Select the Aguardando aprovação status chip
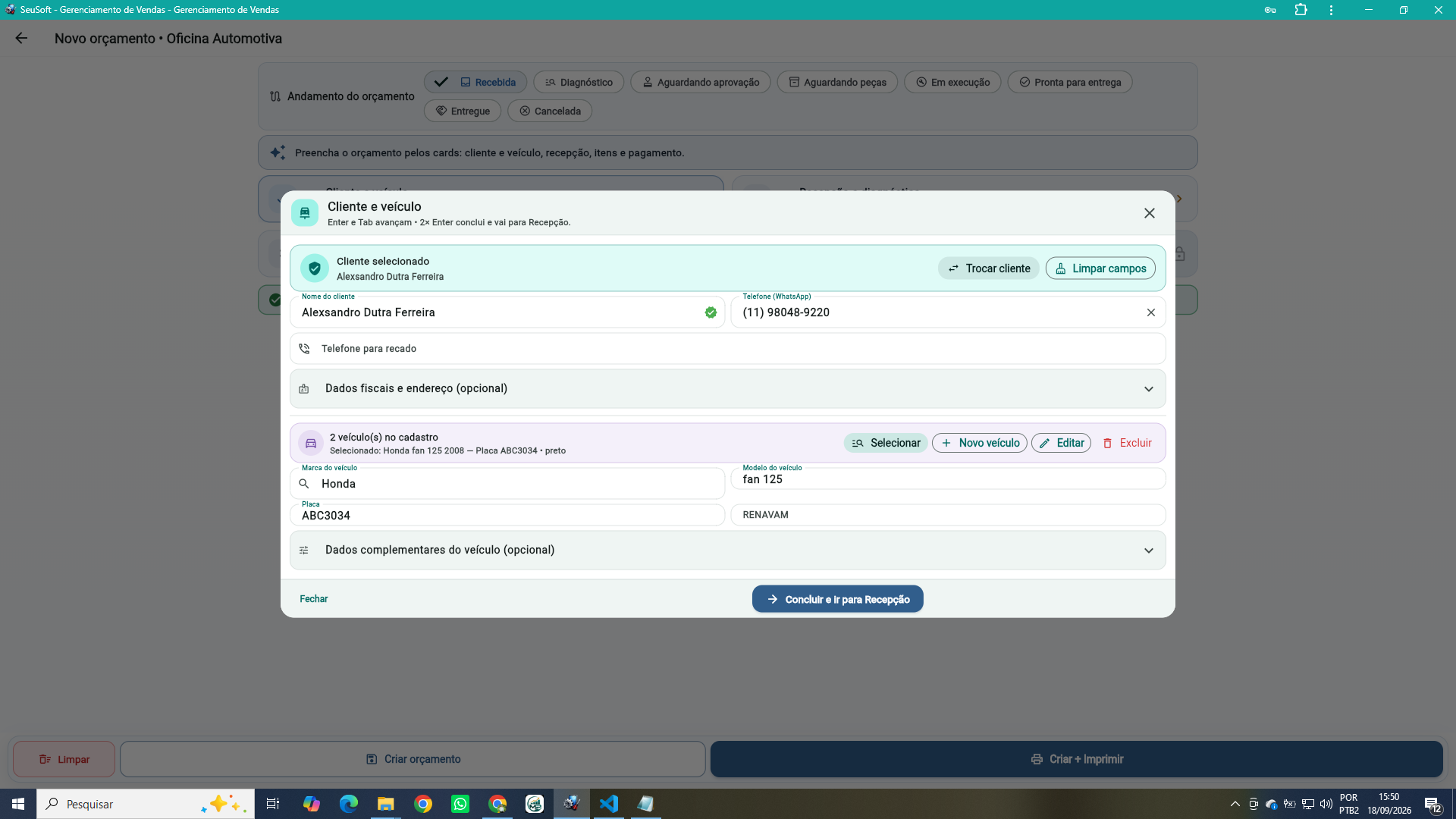Viewport: 1456px width, 819px height. pyautogui.click(x=701, y=82)
